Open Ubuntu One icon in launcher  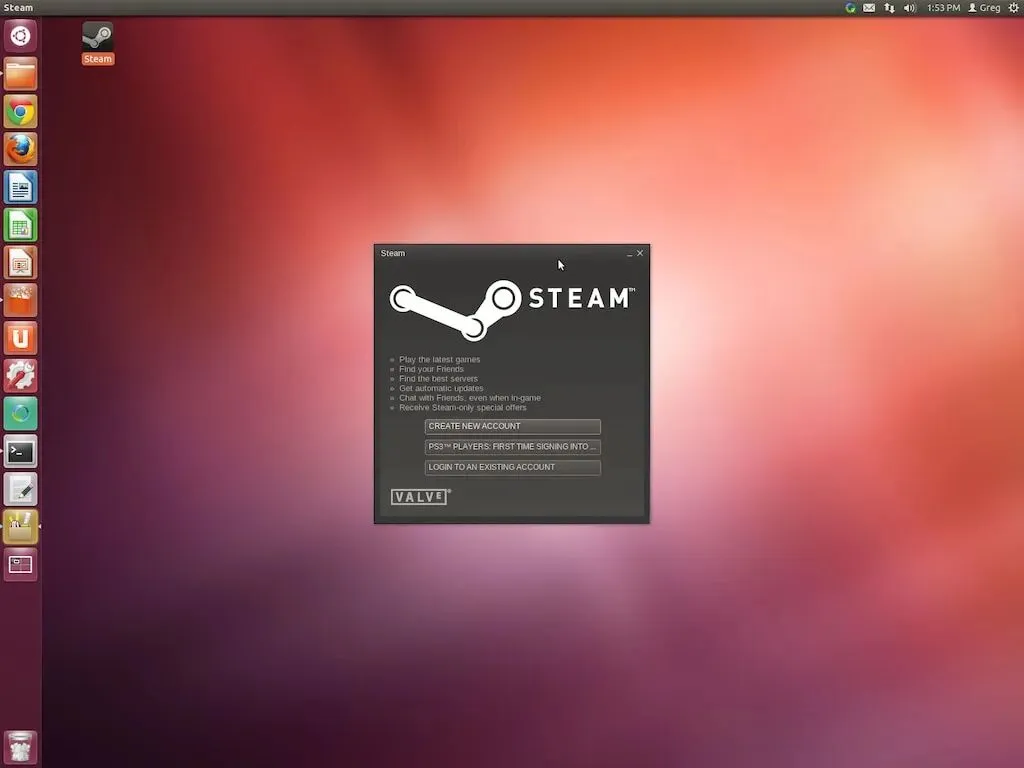[x=20, y=338]
